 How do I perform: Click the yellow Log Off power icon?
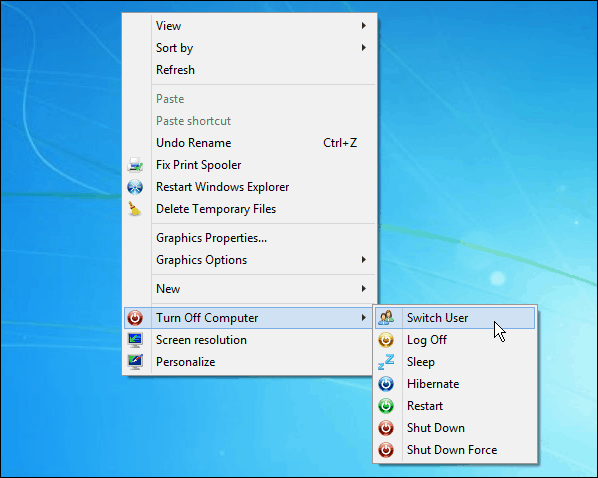click(x=386, y=340)
